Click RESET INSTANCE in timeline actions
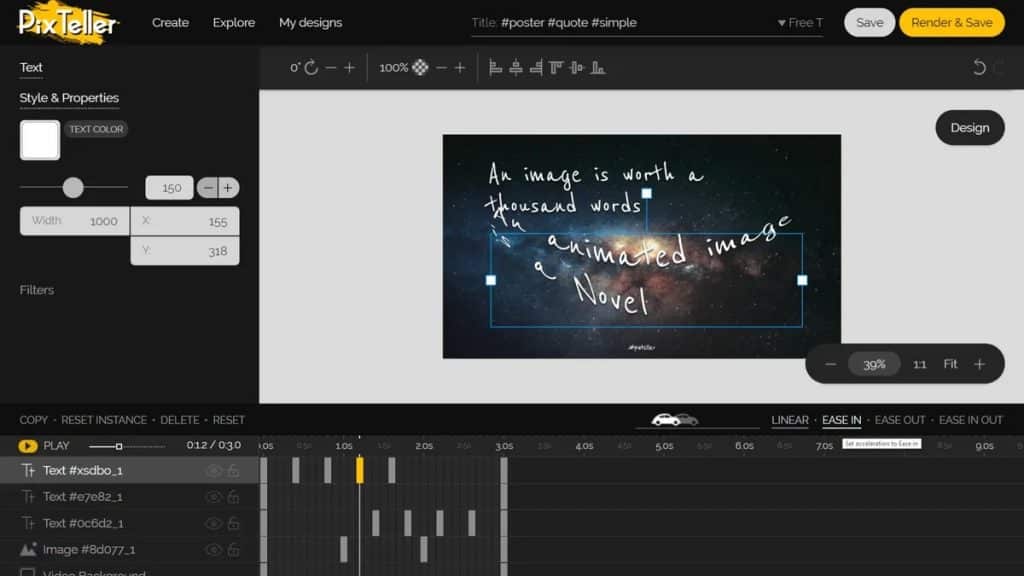The height and width of the screenshot is (576, 1024). tap(104, 420)
